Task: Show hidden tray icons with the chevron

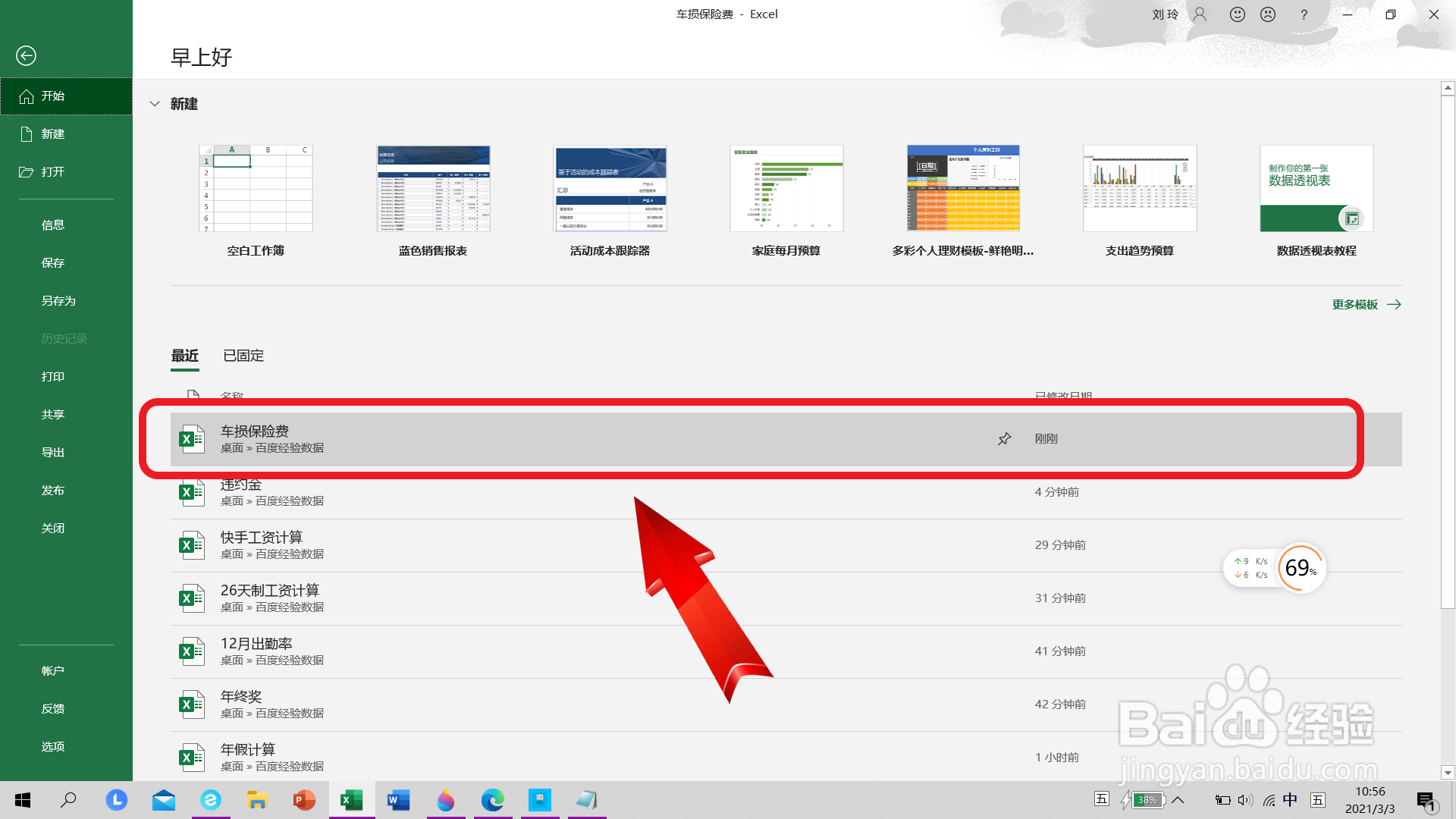Action: 1178,800
